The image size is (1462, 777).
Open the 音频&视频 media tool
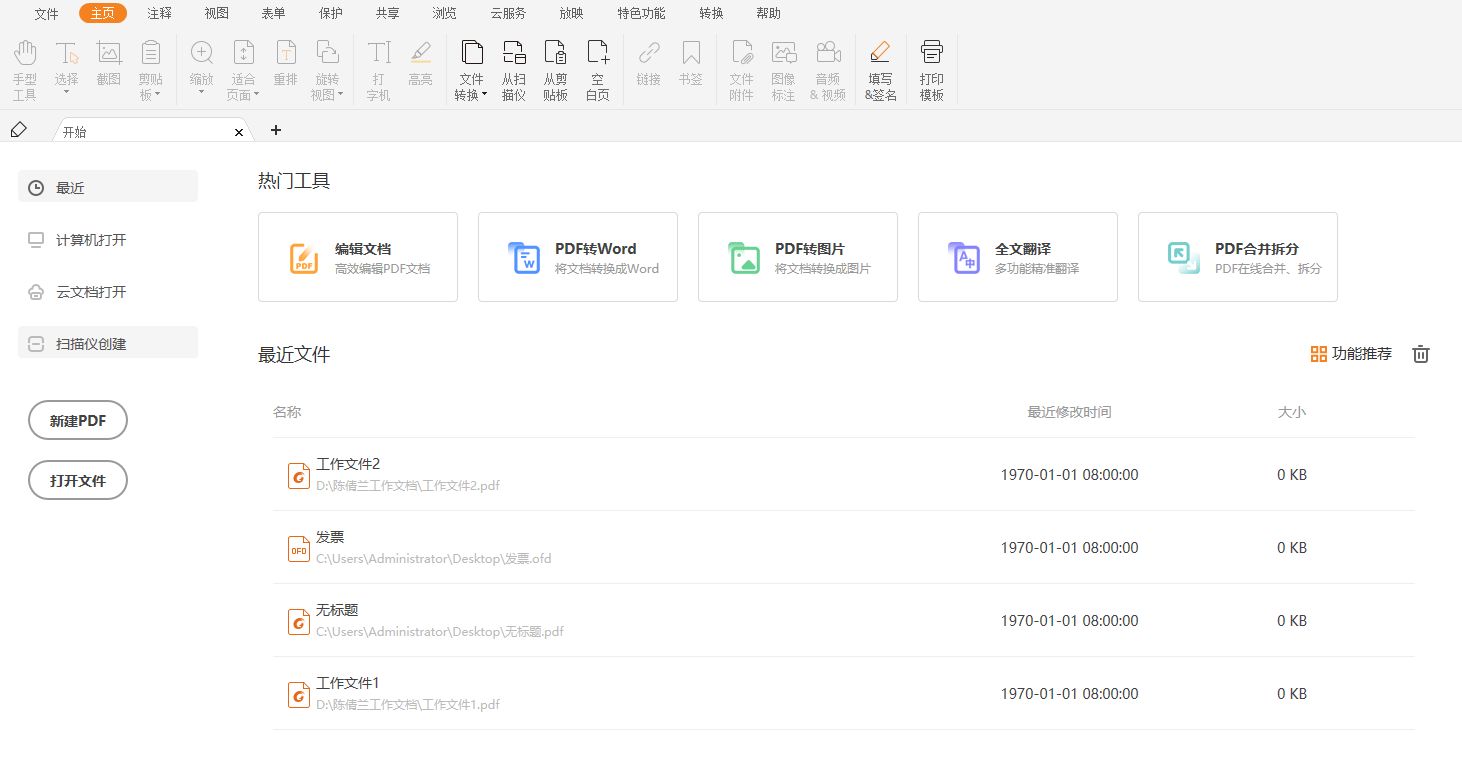point(827,68)
